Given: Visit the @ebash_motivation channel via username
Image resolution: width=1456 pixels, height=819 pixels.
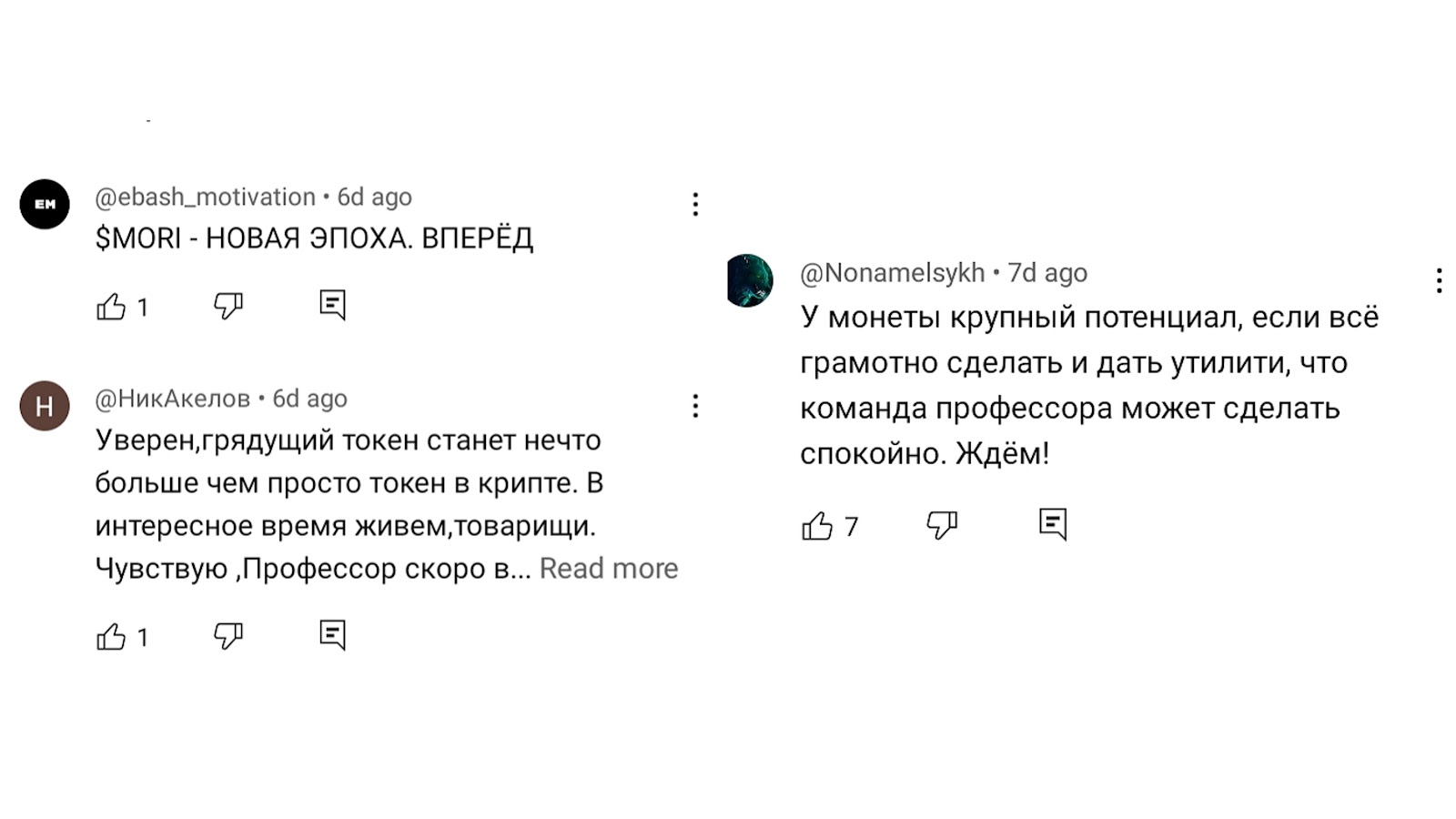Looking at the screenshot, I should pos(205,197).
